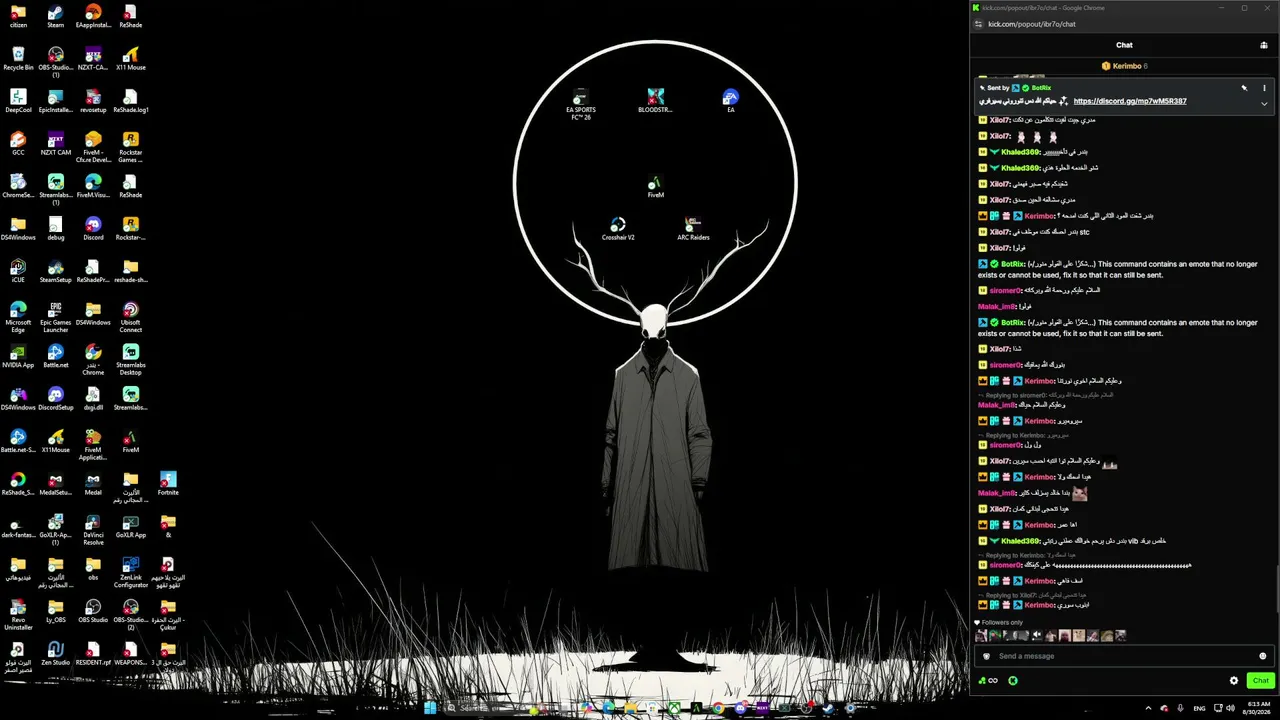
Task: Open the debug file on the desktop
Action: (56, 229)
